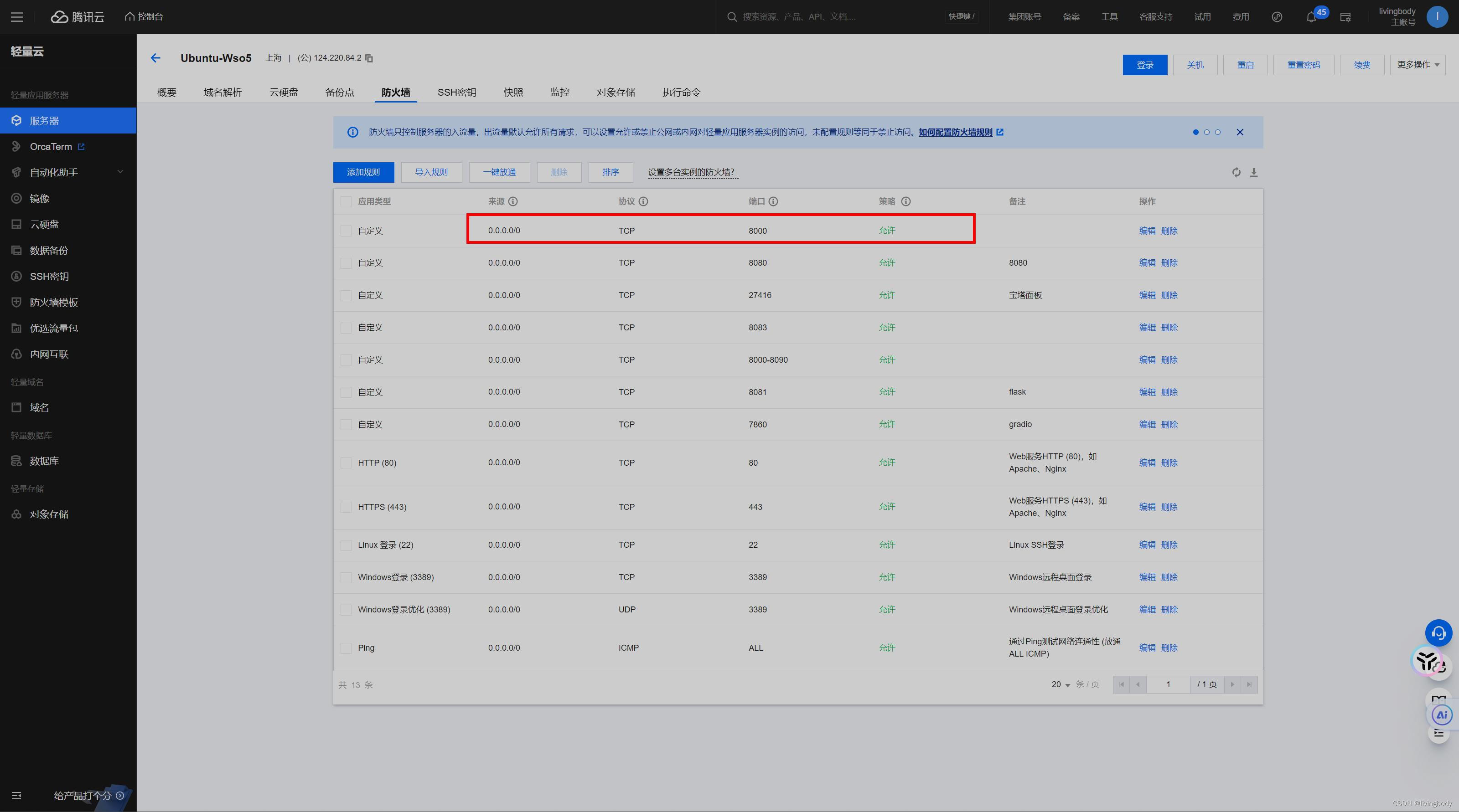The height and width of the screenshot is (812, 1459).
Task: Click the info icon next to 端口
Action: [773, 201]
